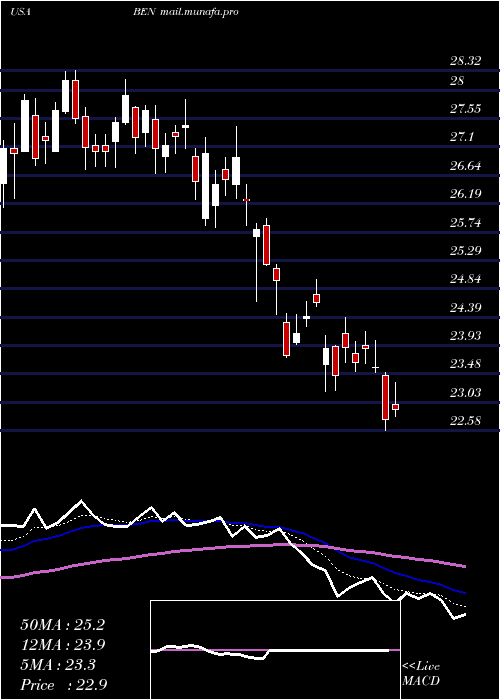Click the 23.03 price axis label
This screenshot has width=500, height=700.
[465, 392]
